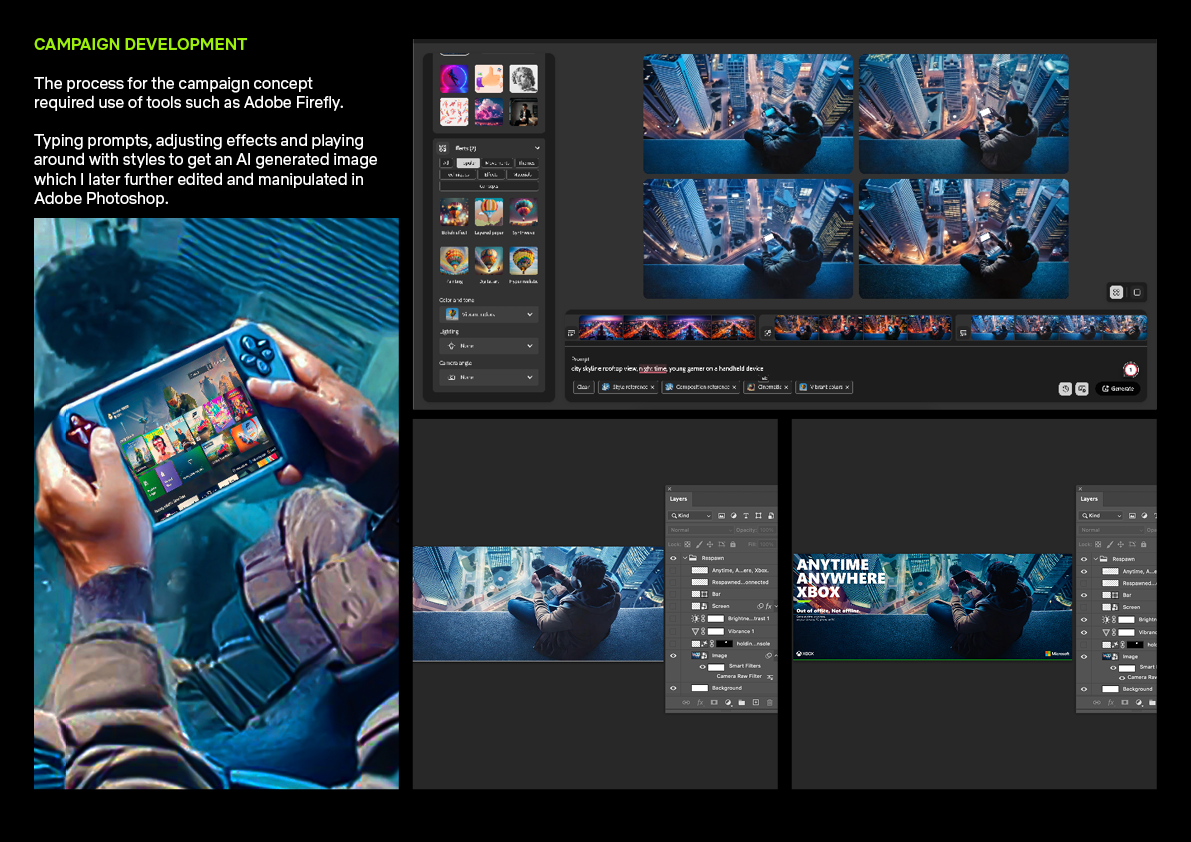
Task: Hide the Image layer in left Layers panel
Action: (x=673, y=655)
